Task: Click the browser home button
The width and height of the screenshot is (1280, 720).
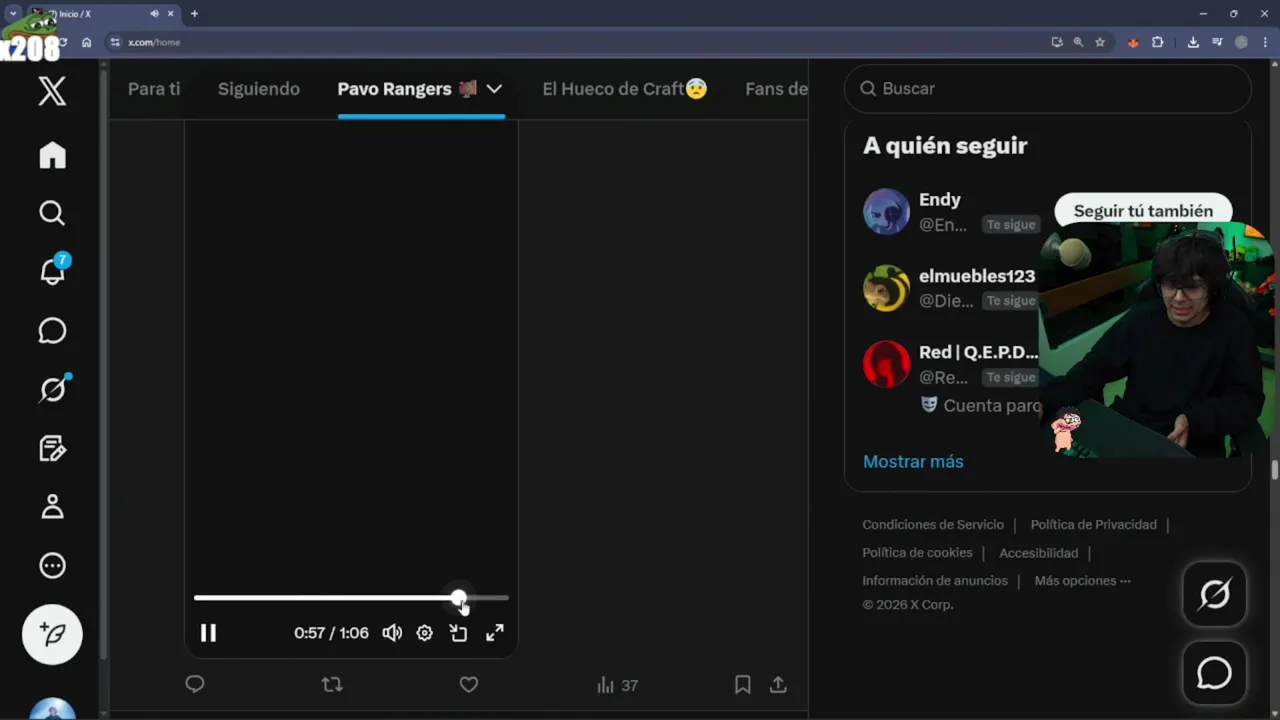Action: (x=87, y=42)
